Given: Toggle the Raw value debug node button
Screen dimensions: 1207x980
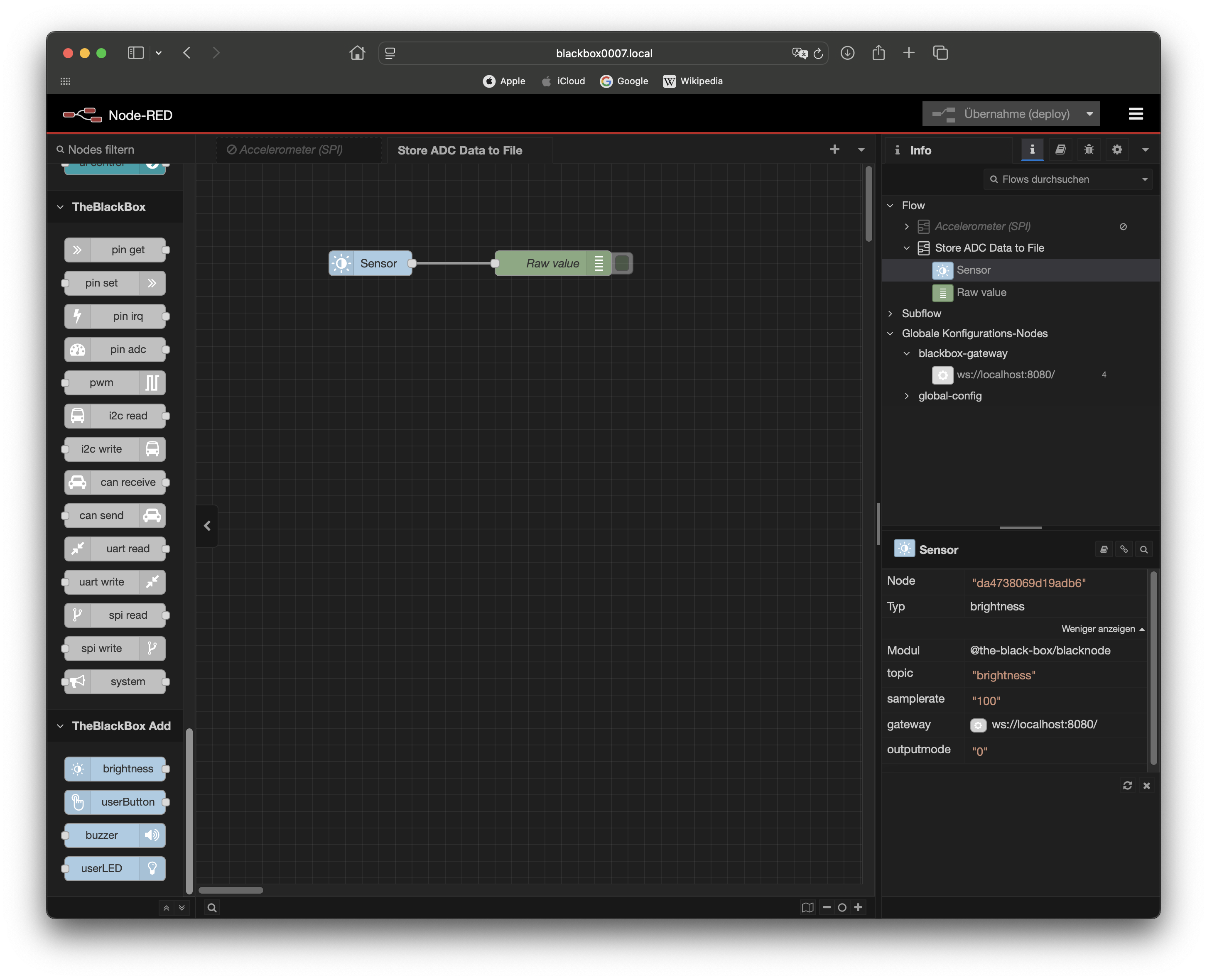Looking at the screenshot, I should (x=622, y=263).
